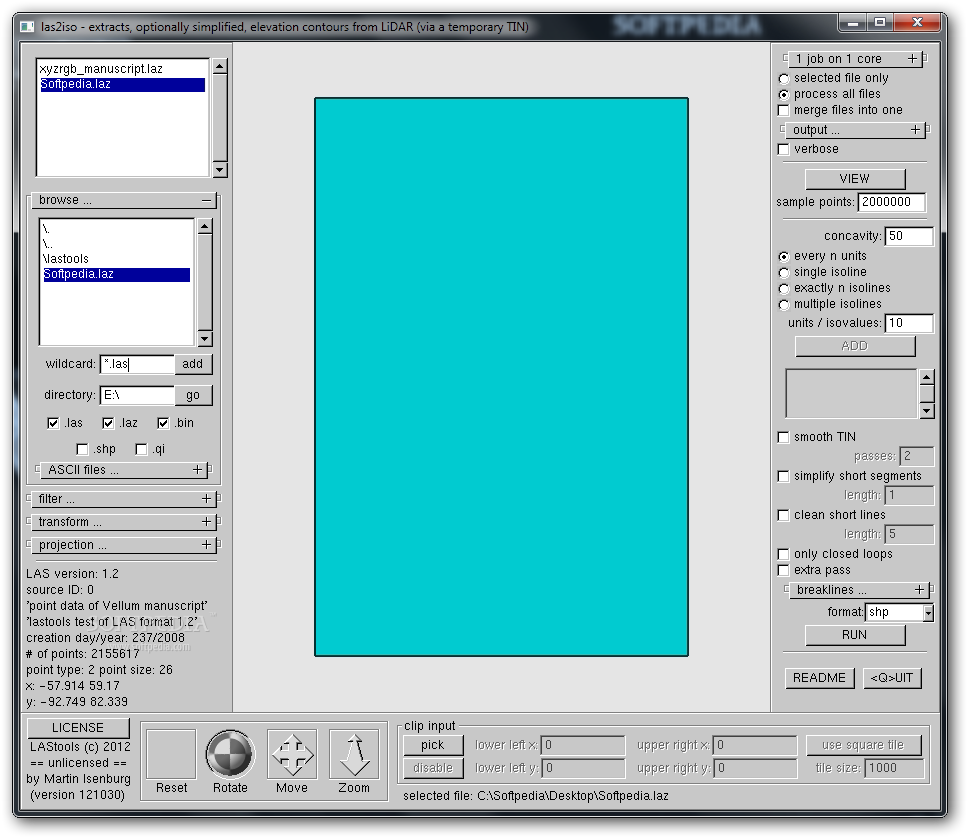Click the LICENSE button

click(x=78, y=728)
